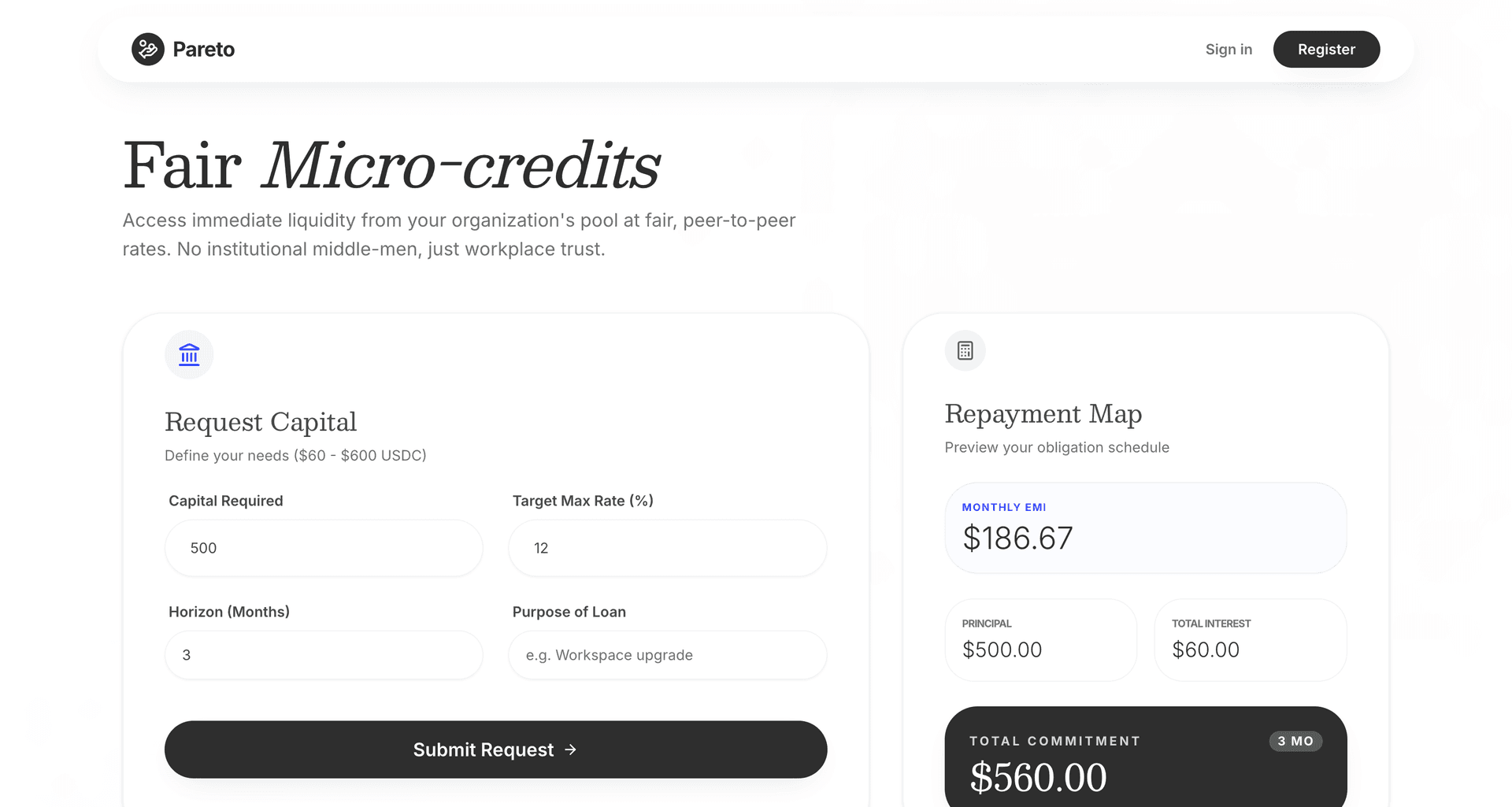Select the Total Commitment amount $560.00
The image size is (1512, 807).
coord(1039,778)
